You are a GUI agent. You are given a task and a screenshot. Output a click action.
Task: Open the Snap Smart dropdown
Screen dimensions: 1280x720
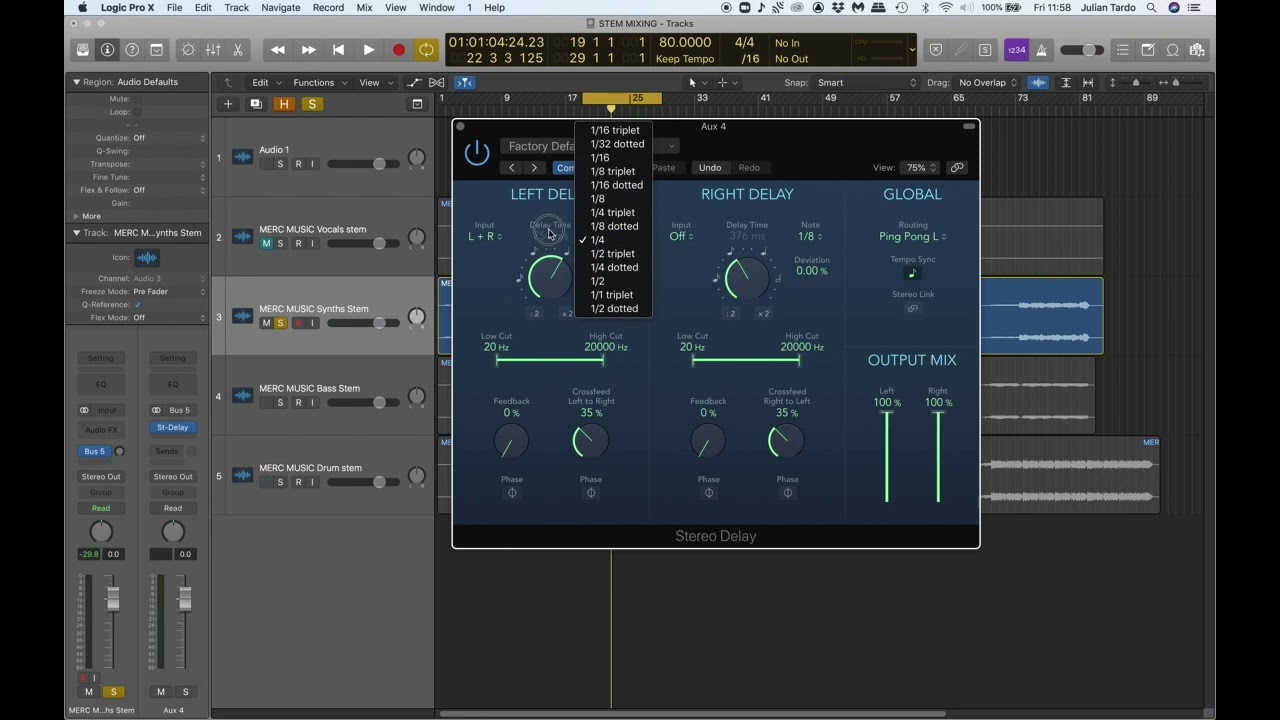click(865, 83)
